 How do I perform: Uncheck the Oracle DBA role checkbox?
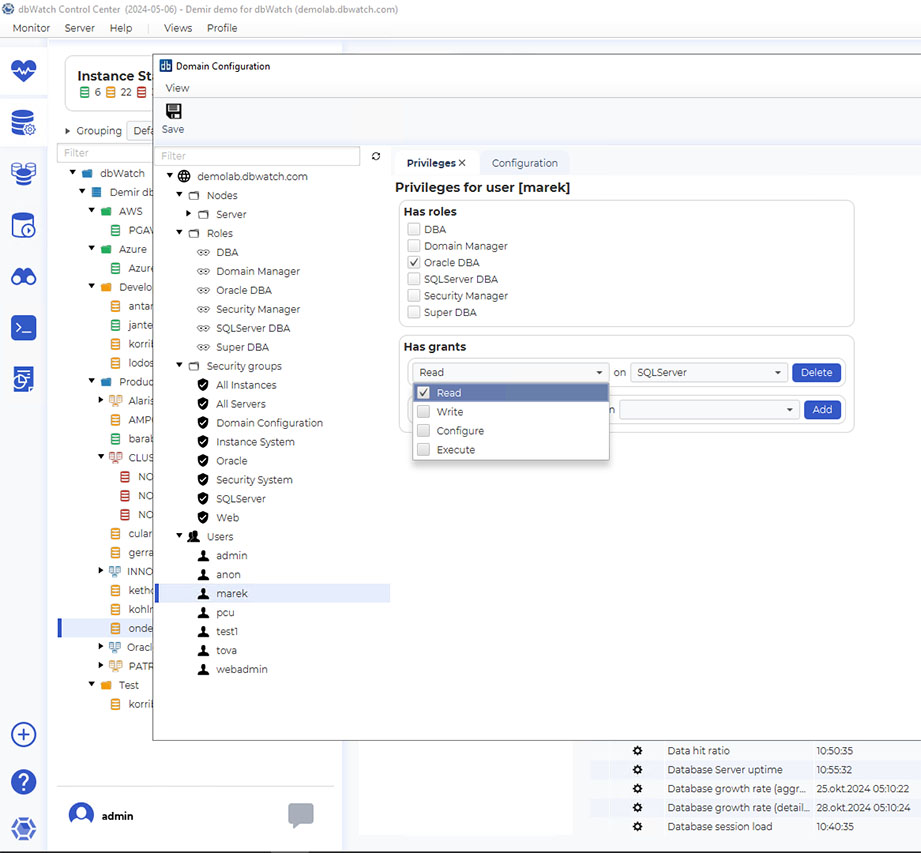(x=414, y=262)
